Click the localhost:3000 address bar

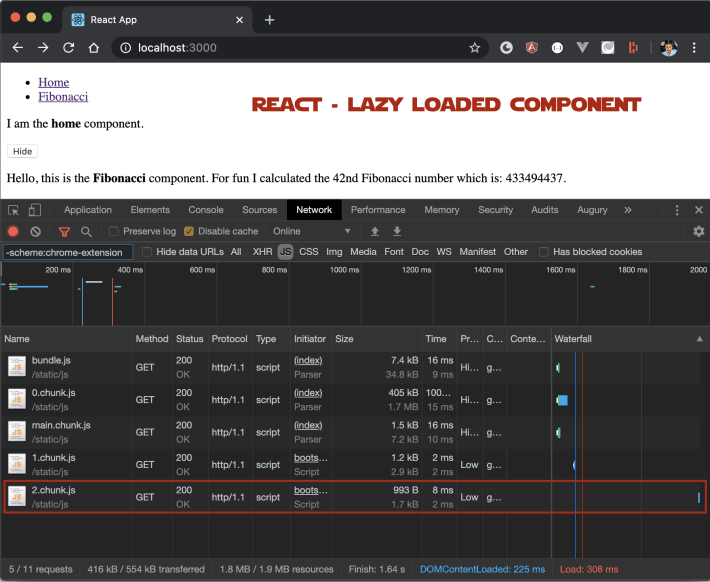tap(299, 48)
